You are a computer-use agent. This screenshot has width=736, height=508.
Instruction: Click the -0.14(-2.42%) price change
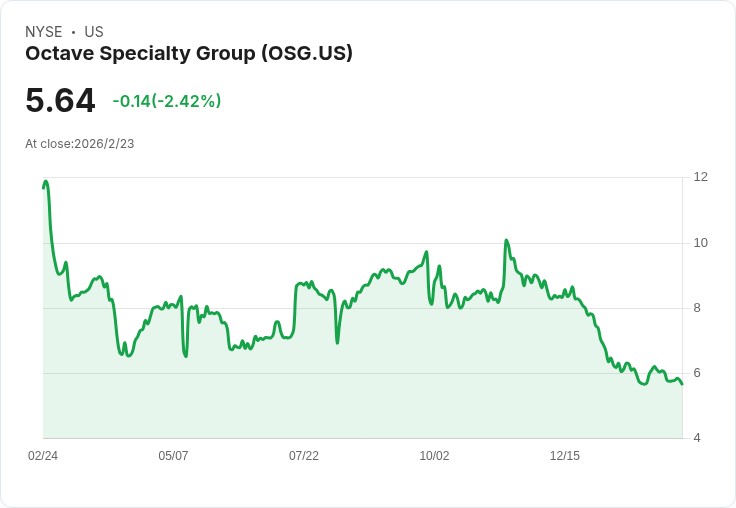pyautogui.click(x=167, y=101)
